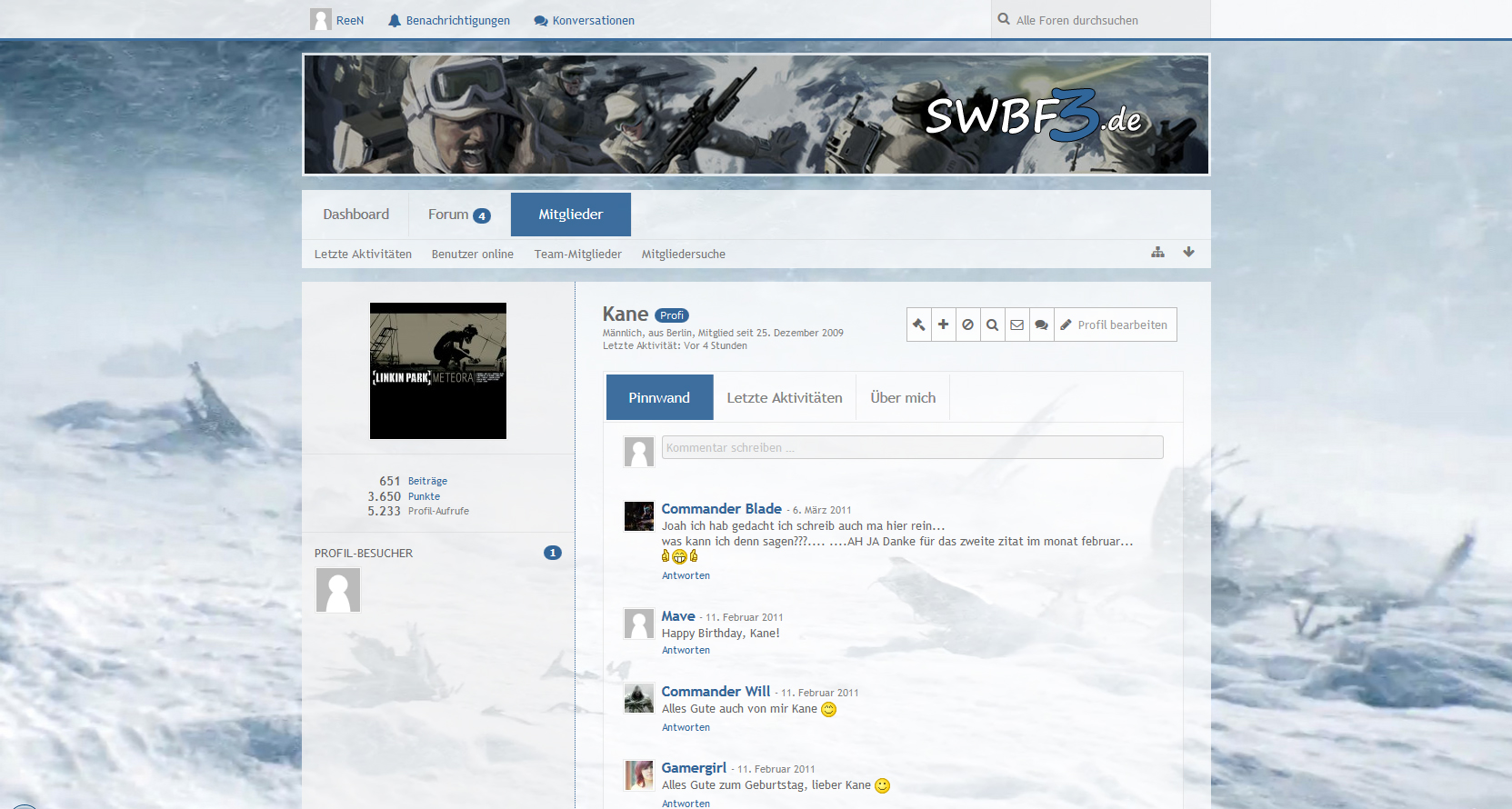Open the moderation gavel menu on Kane's profile
The image size is (1512, 809).
[x=919, y=325]
